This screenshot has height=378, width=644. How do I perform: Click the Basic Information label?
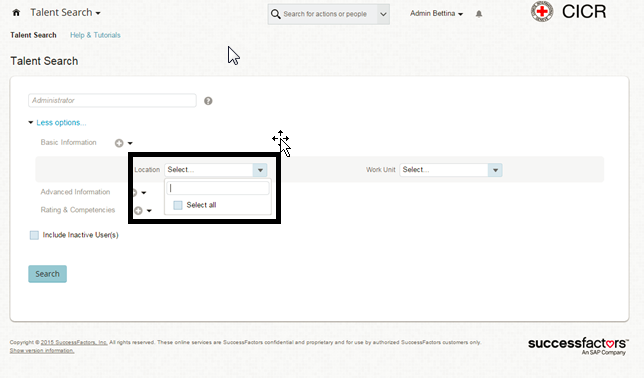pyautogui.click(x=68, y=142)
